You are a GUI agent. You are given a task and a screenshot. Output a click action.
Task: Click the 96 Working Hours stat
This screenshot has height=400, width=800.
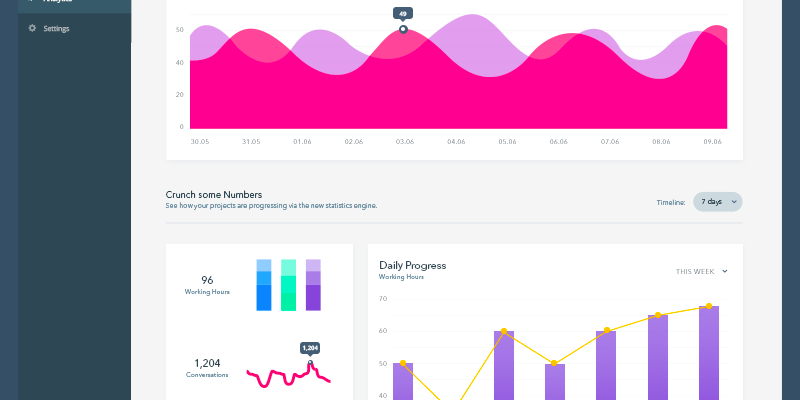click(207, 285)
